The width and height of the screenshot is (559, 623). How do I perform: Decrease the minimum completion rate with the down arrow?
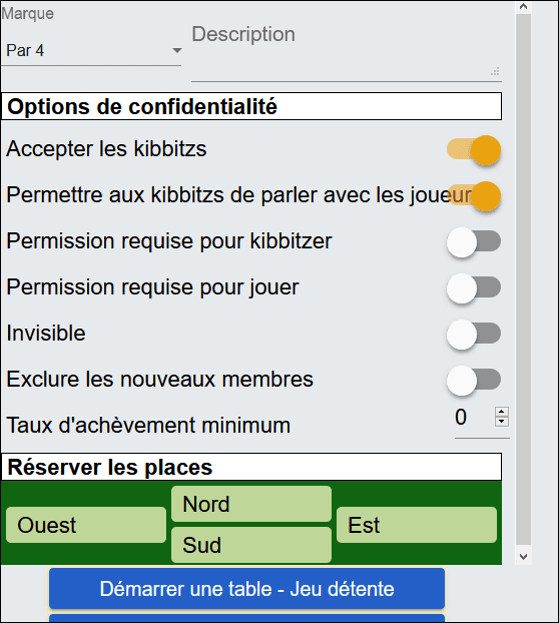[502, 422]
